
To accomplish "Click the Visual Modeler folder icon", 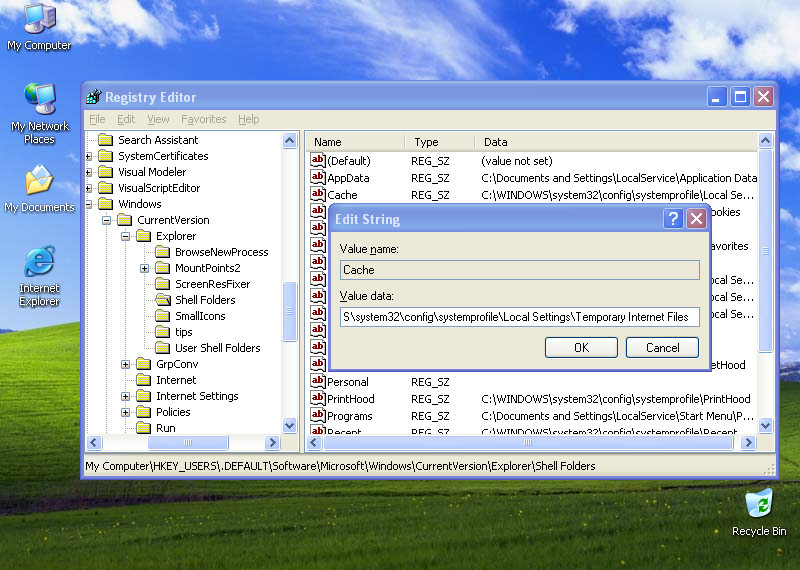I will [x=106, y=172].
